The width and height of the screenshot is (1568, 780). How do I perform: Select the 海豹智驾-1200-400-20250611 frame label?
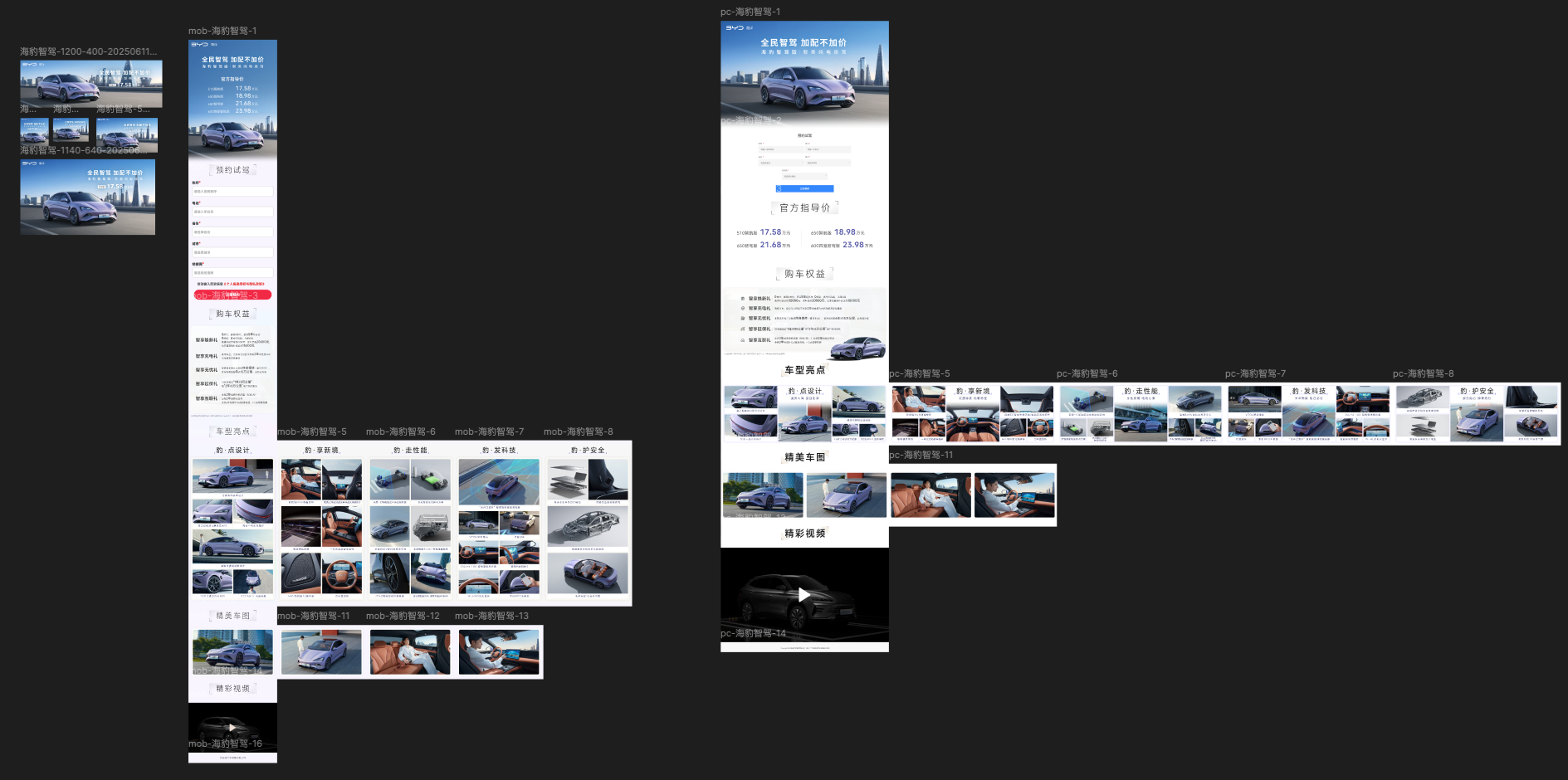click(x=88, y=51)
